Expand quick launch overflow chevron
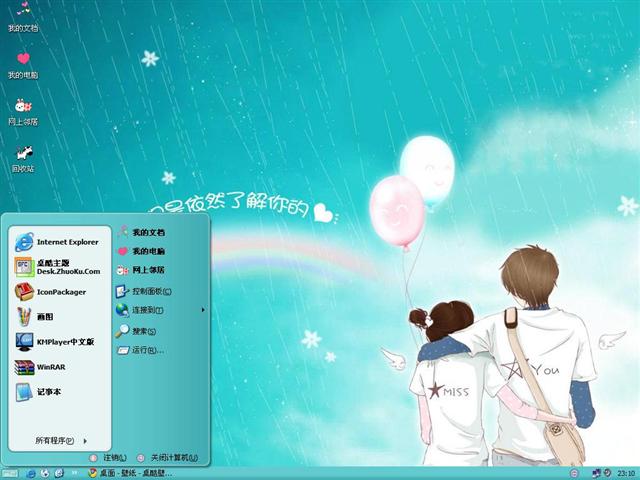Image resolution: width=640 pixels, height=480 pixels. [x=75, y=473]
